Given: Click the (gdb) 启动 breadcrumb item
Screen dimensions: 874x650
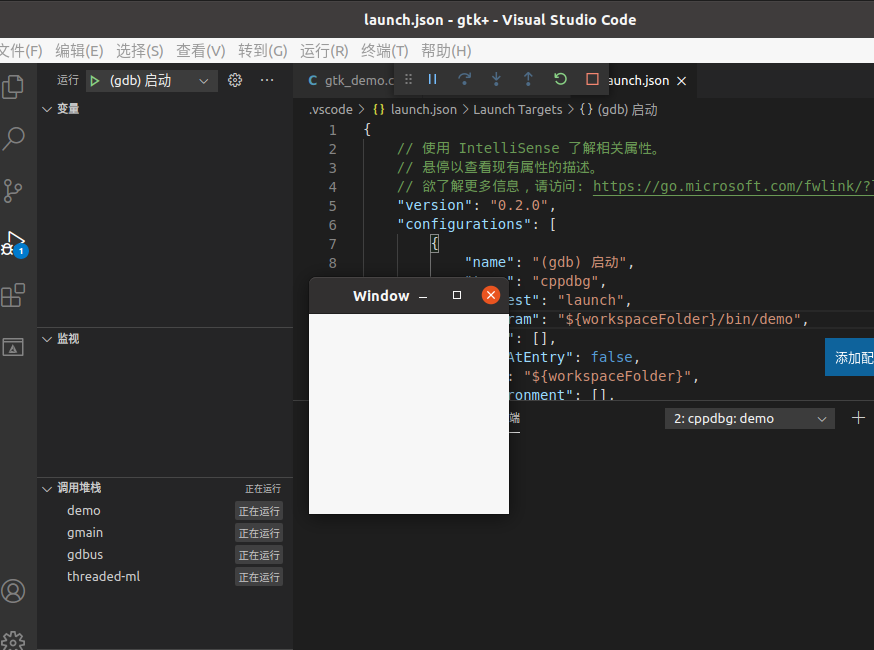Looking at the screenshot, I should point(619,110).
